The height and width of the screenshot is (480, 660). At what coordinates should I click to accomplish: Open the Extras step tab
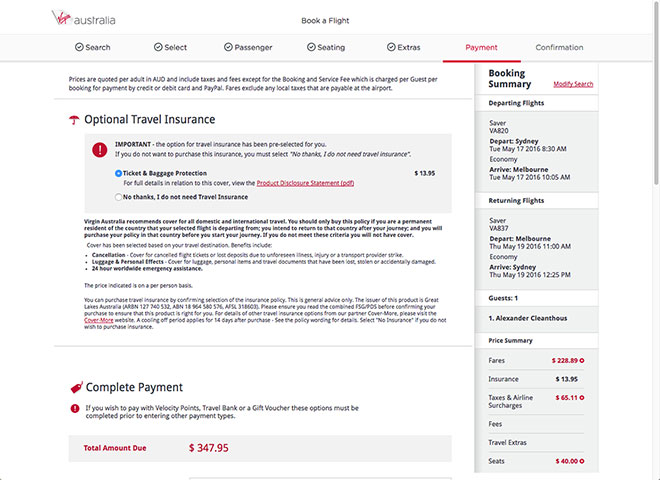pyautogui.click(x=404, y=47)
